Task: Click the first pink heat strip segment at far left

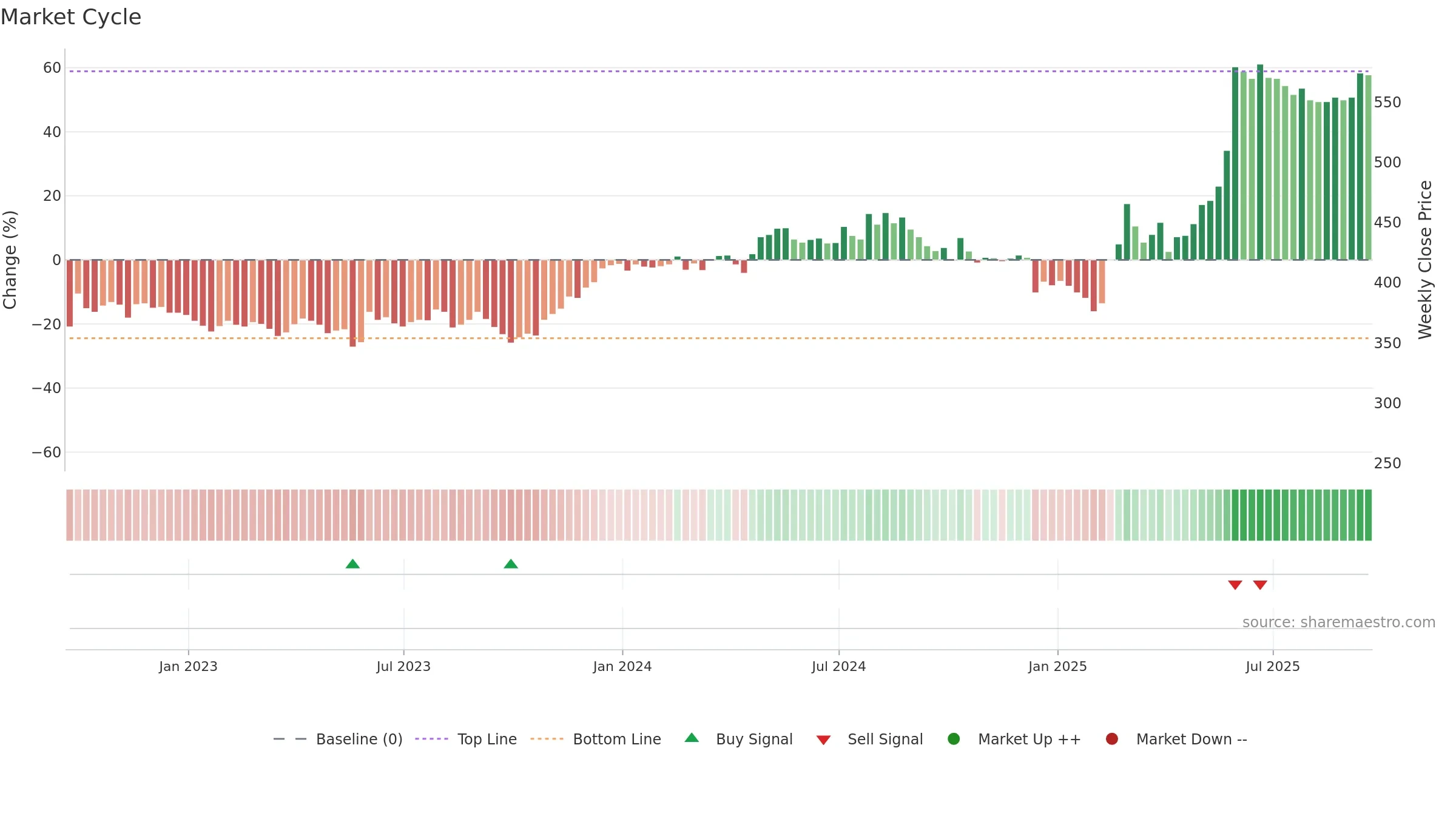Action: click(x=70, y=515)
